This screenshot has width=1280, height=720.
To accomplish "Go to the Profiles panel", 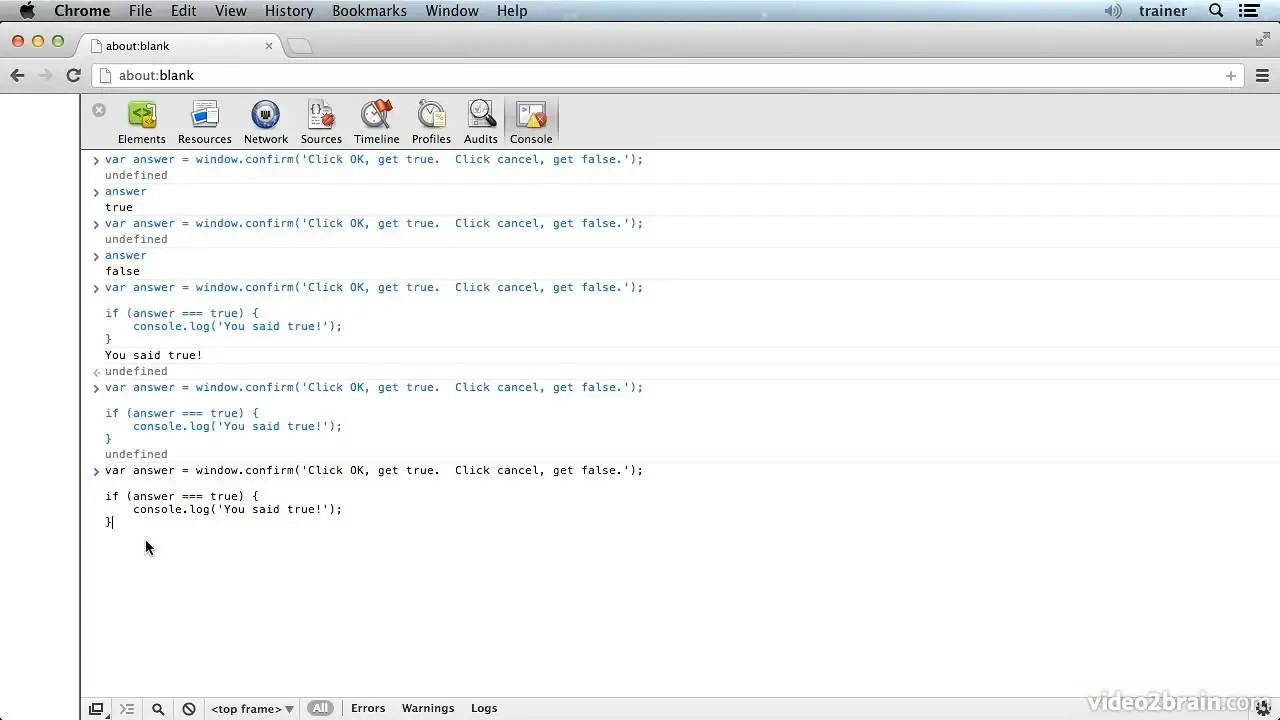I will (x=432, y=123).
